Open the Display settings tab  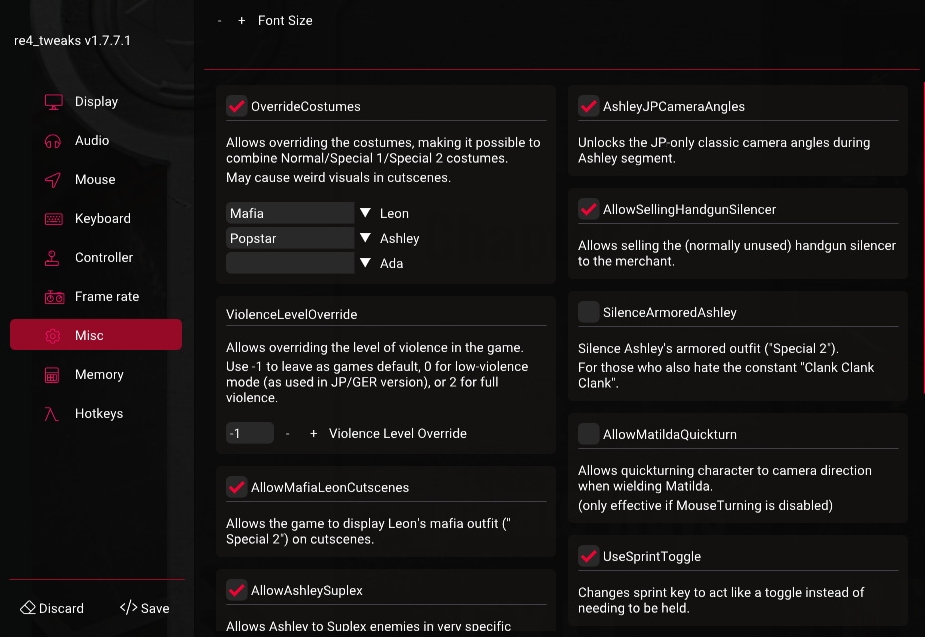click(x=96, y=102)
